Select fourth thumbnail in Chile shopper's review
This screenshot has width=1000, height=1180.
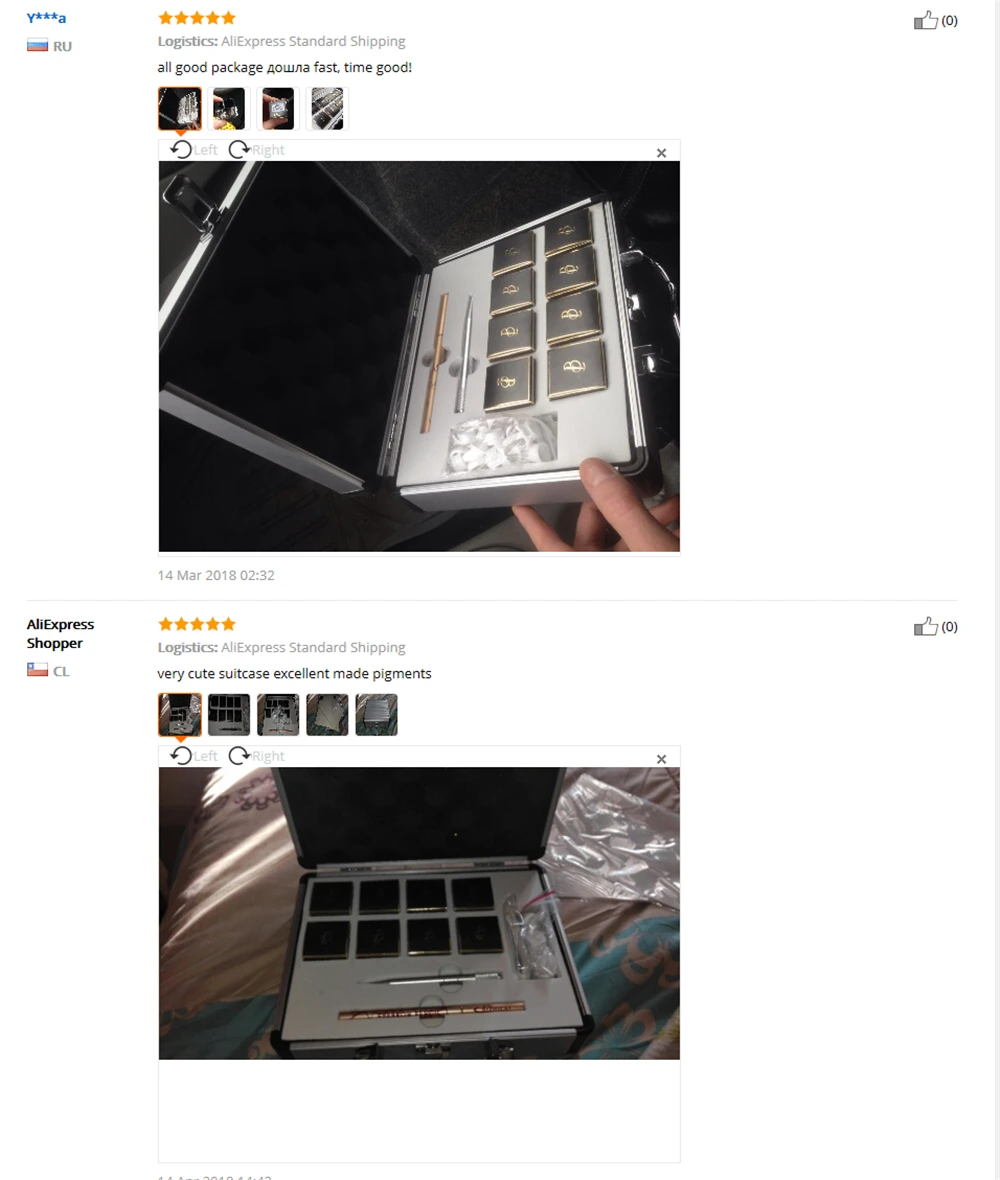(x=327, y=714)
